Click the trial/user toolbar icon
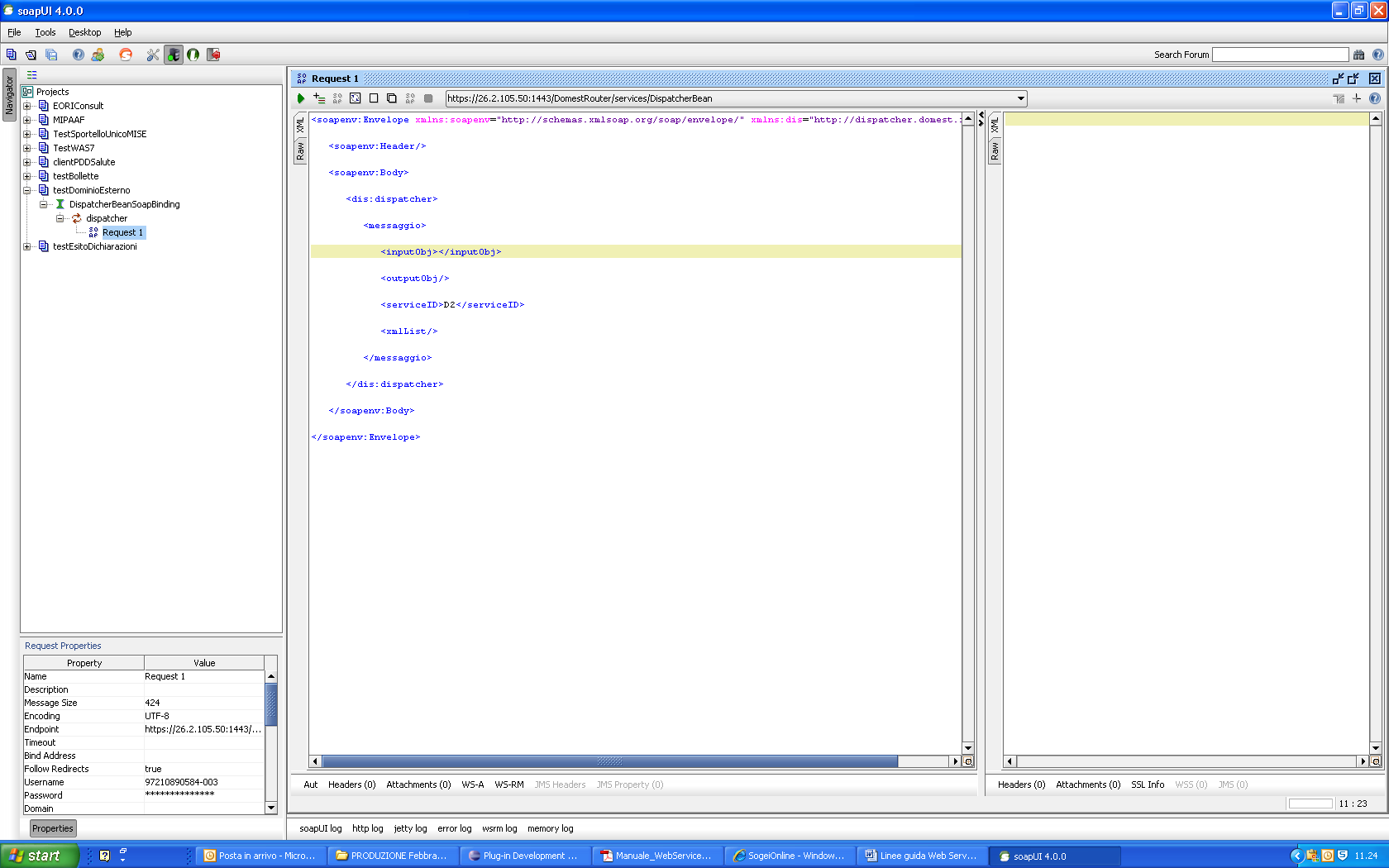The width and height of the screenshot is (1389, 868). [98, 55]
